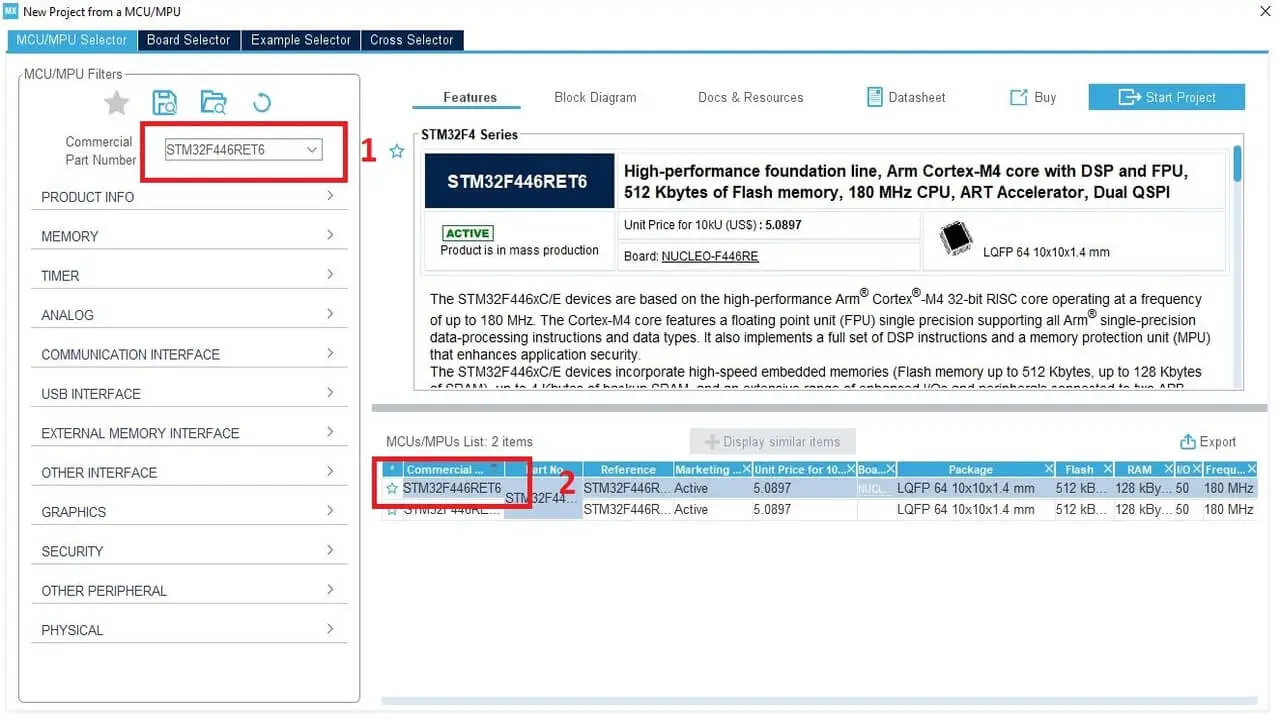Toggle the favorite star on the STM32F446RET6 row
1280x720 pixels.
pos(391,488)
